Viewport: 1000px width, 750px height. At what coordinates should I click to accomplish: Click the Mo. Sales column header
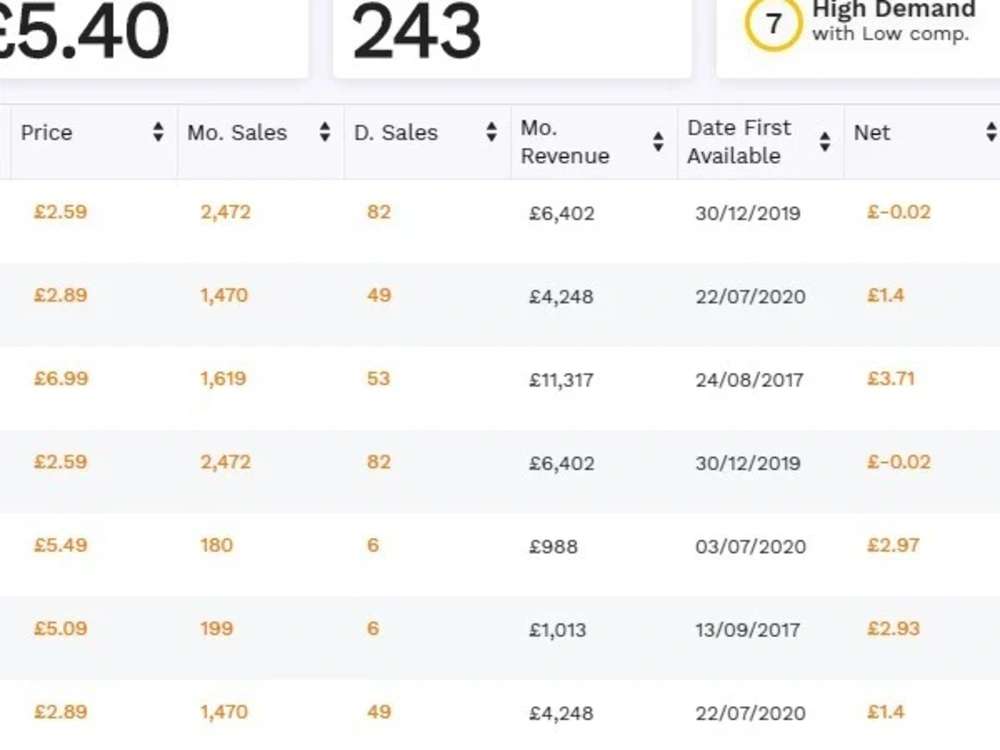[x=237, y=133]
